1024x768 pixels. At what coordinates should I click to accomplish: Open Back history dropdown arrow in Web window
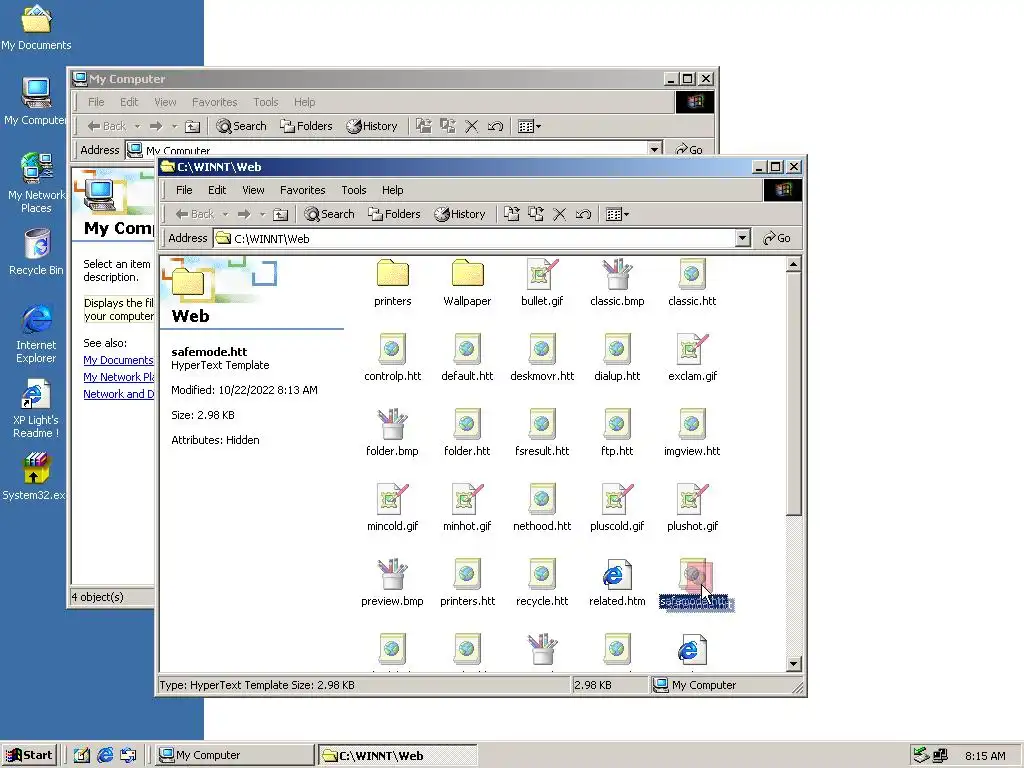click(x=225, y=214)
